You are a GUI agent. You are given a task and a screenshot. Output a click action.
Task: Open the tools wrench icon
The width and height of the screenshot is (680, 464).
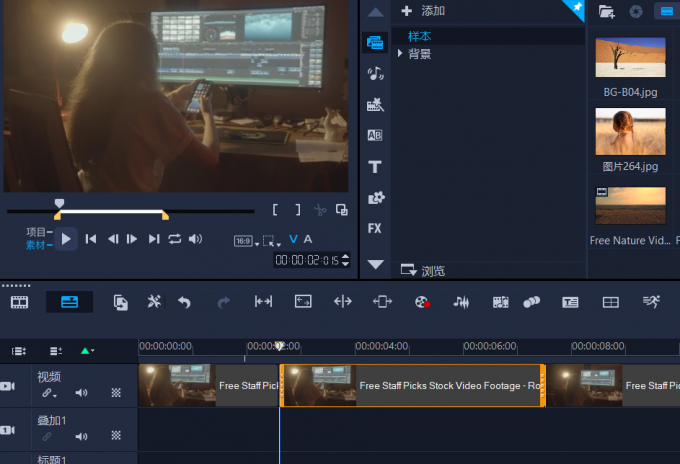[x=154, y=301]
